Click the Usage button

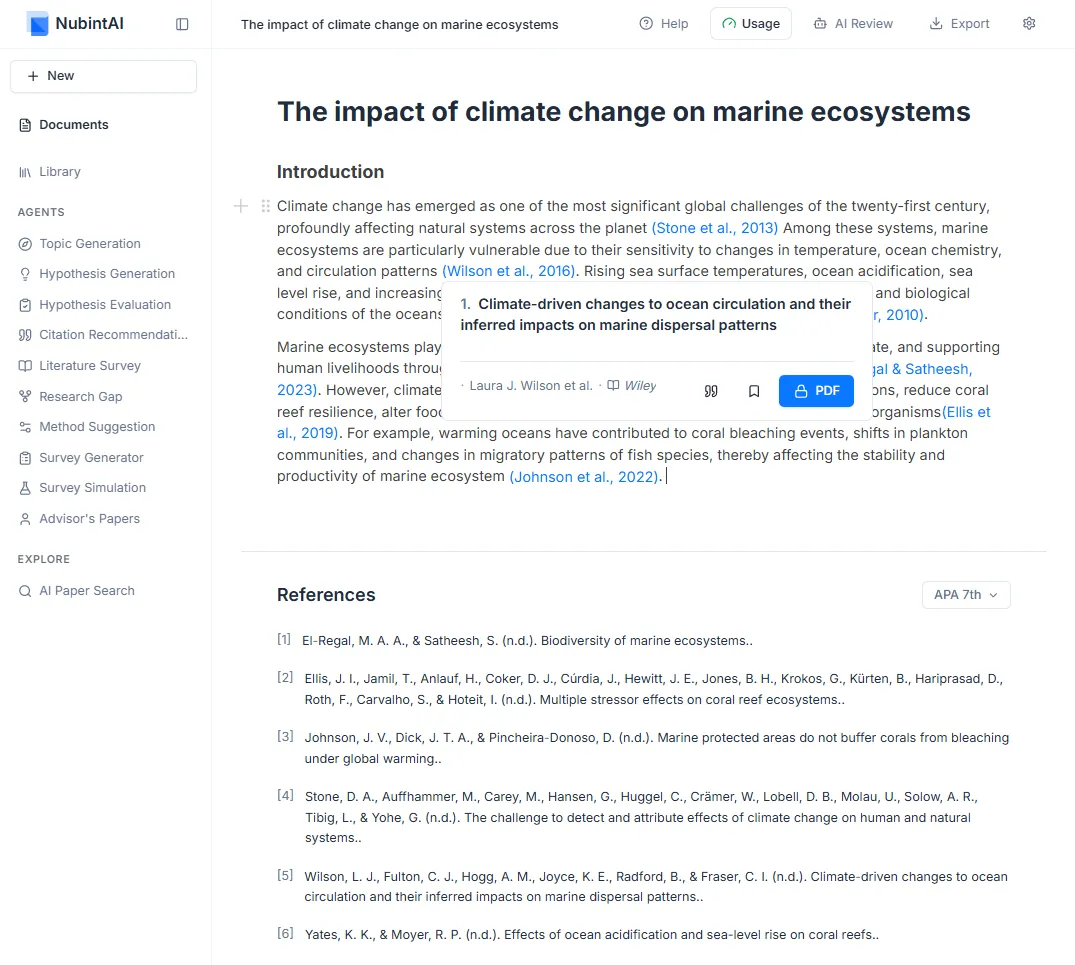750,23
